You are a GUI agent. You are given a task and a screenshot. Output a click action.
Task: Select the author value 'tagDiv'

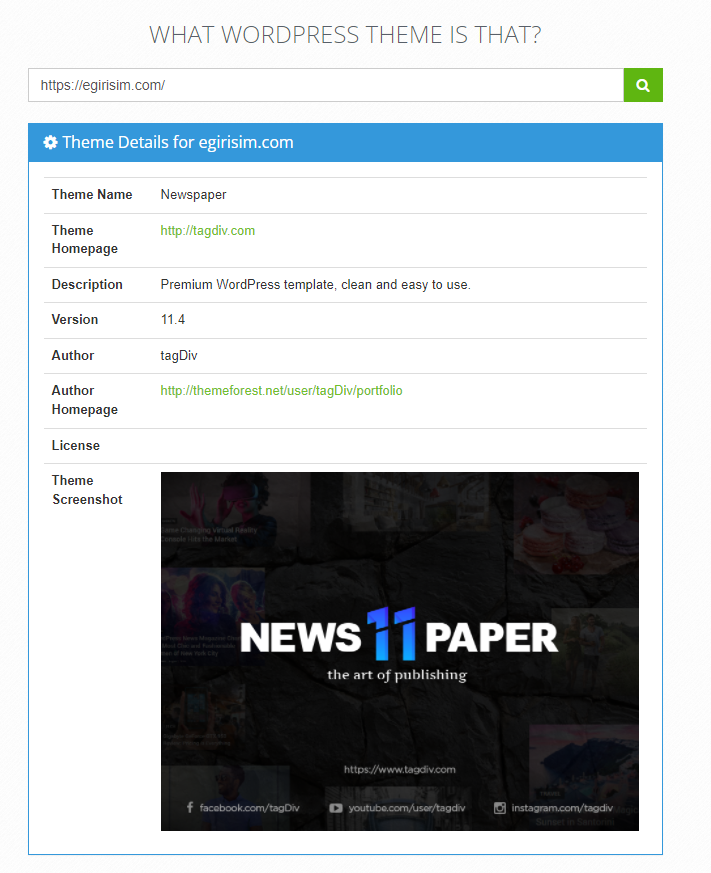click(179, 355)
